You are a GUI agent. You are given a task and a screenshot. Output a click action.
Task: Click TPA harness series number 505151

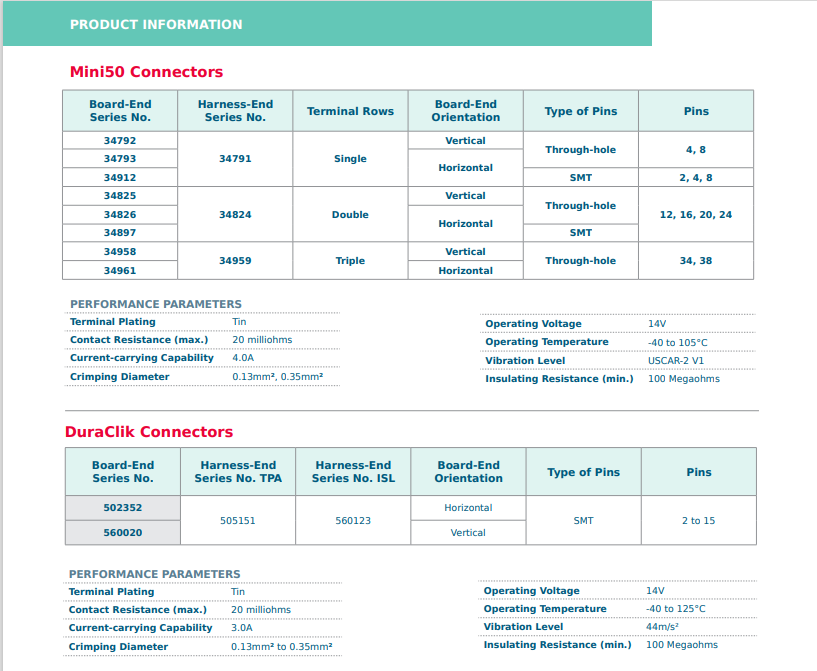238,520
